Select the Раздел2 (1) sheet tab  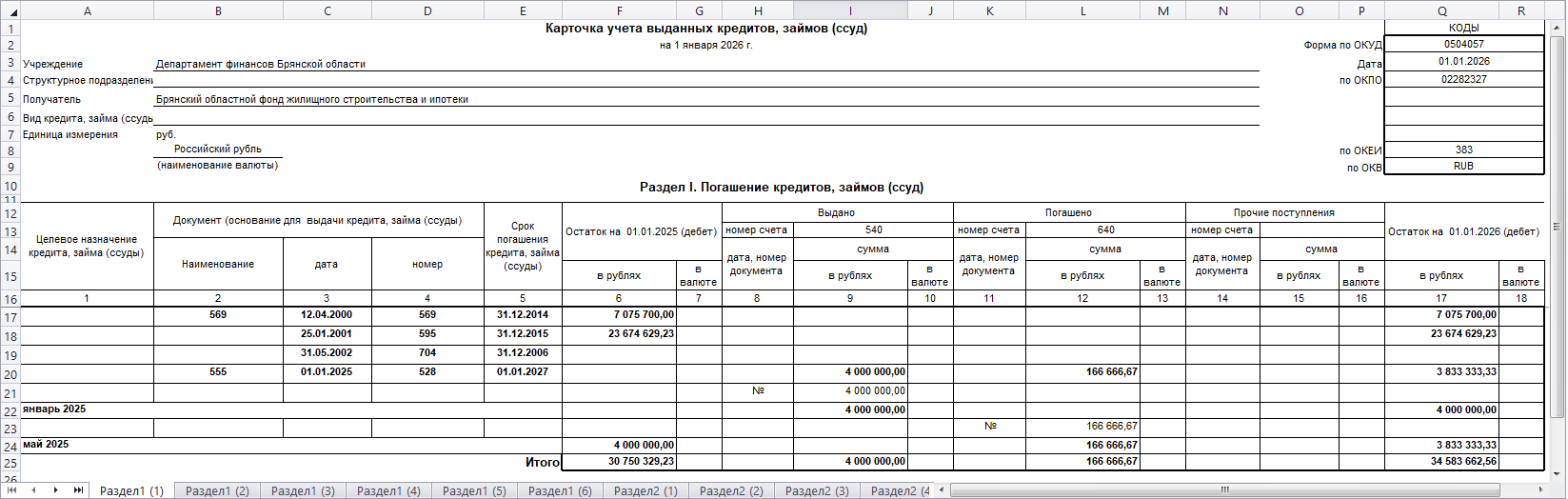tap(645, 491)
